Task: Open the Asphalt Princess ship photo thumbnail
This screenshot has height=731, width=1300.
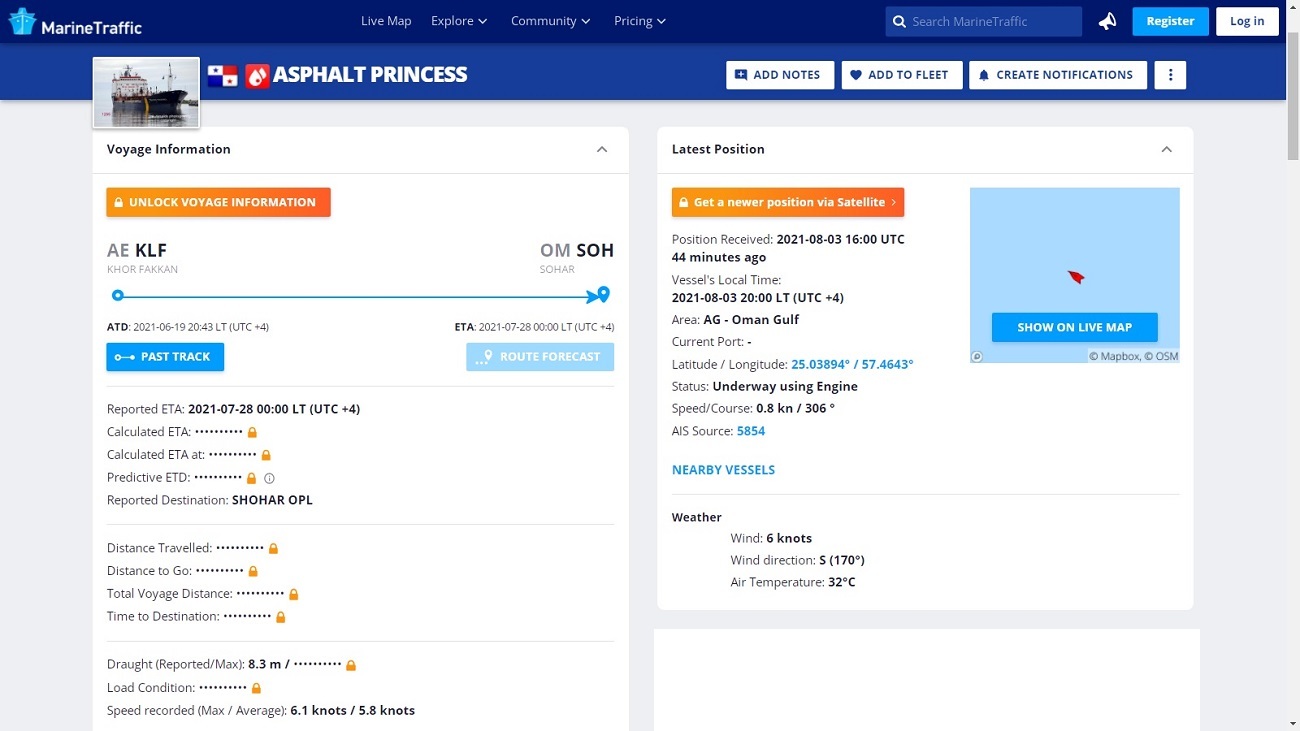Action: (x=146, y=93)
